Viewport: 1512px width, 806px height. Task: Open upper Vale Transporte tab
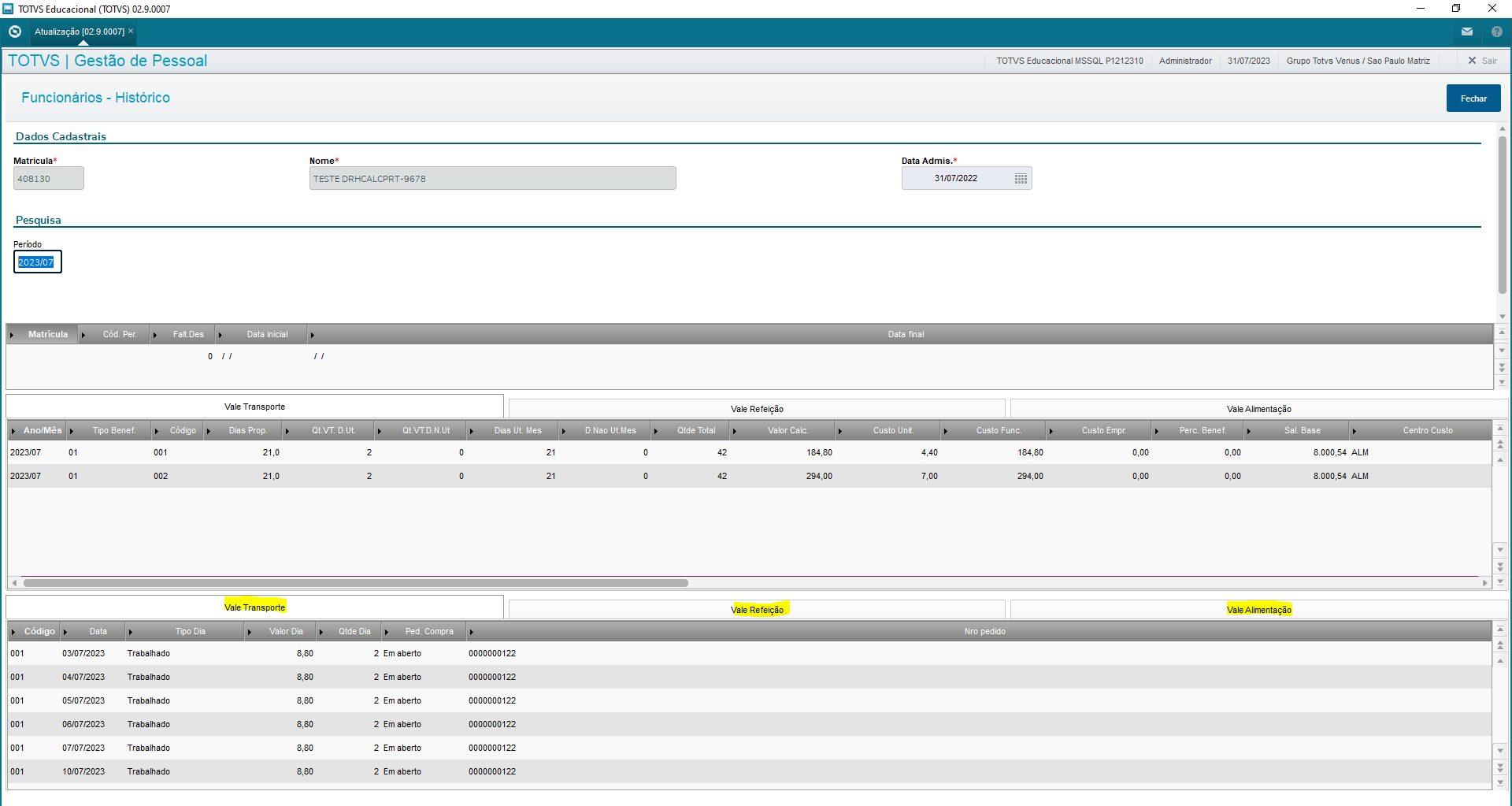pyautogui.click(x=254, y=407)
